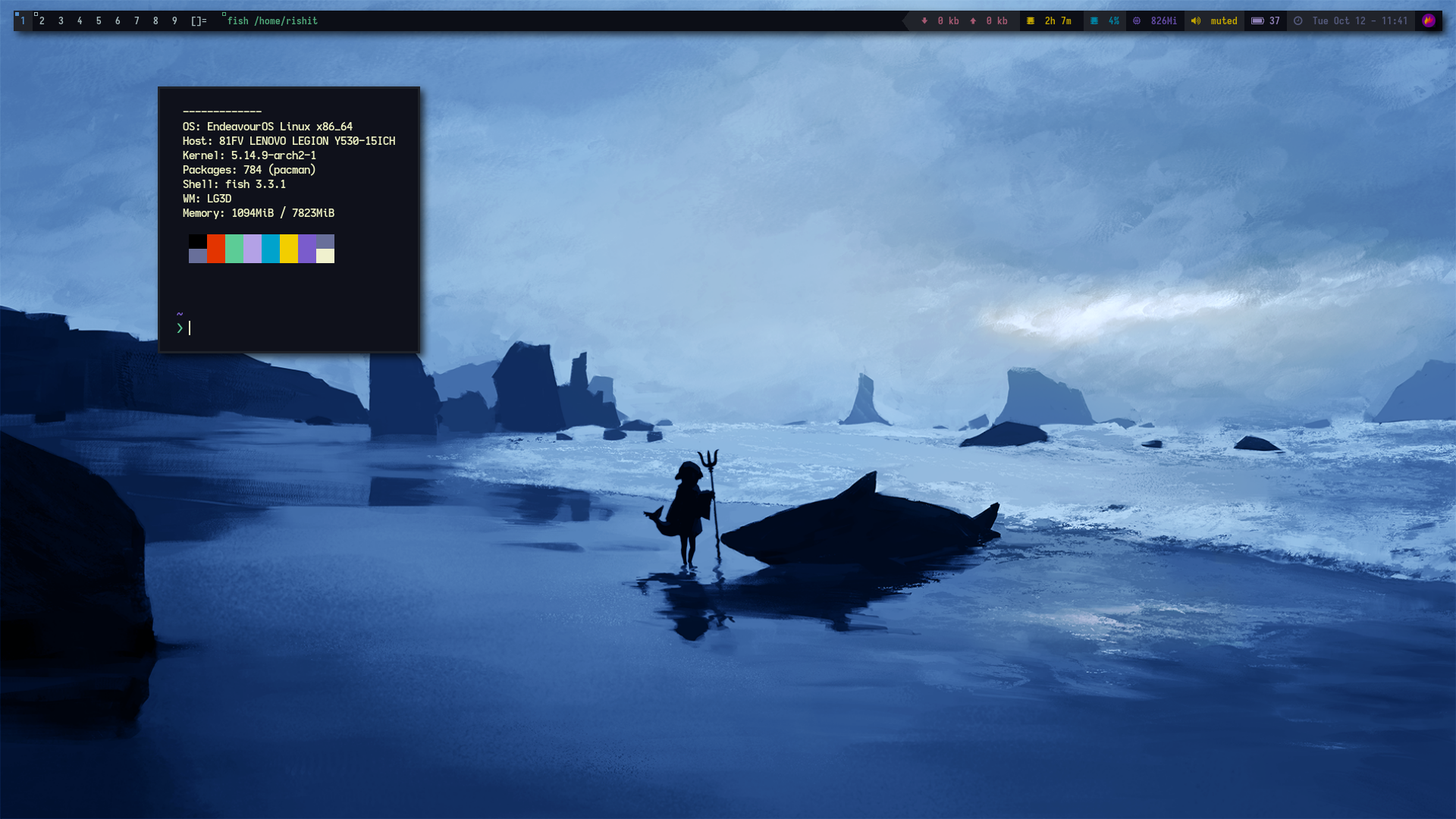Click the yellow uptime icon
1456x819 pixels.
[x=1031, y=21]
